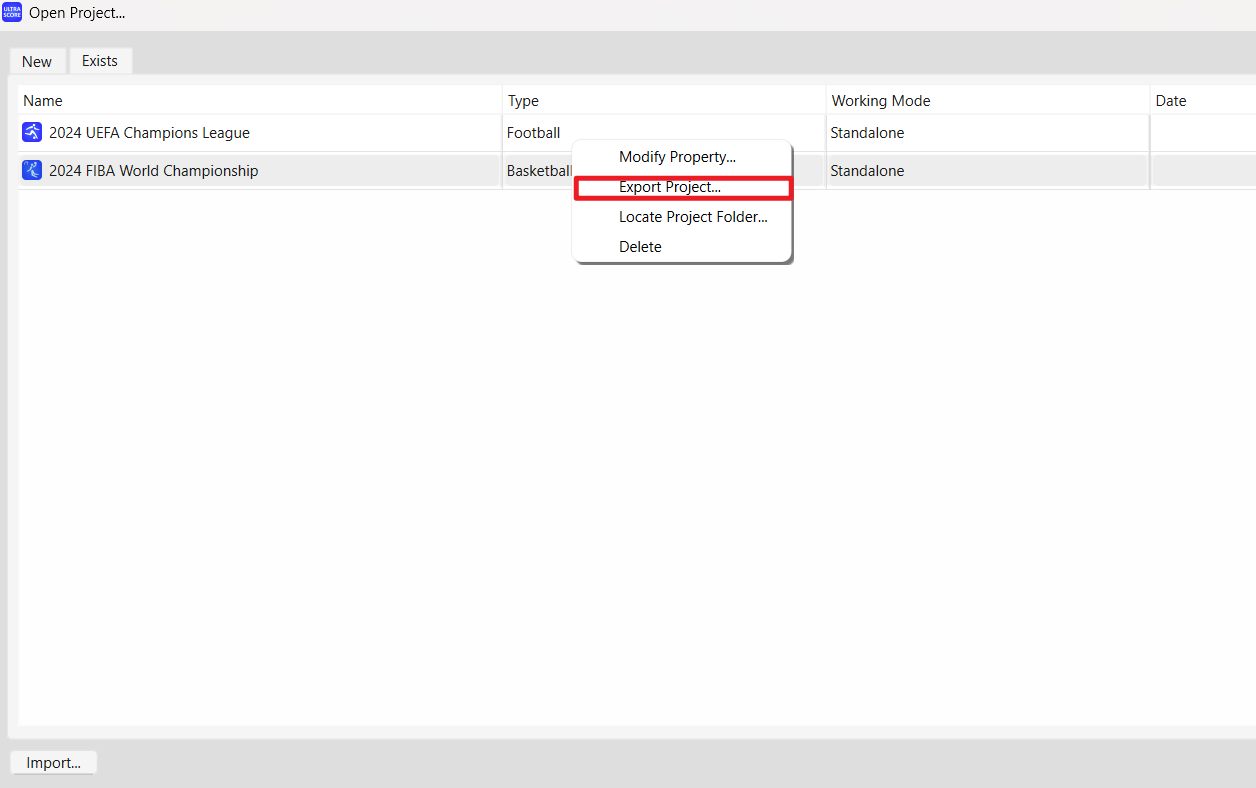Switch to the New tab
This screenshot has width=1256, height=788.
coord(37,61)
